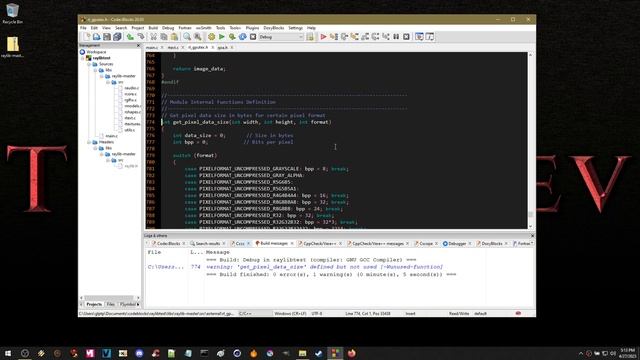Click the Save all files toolbar icon
Screen dimensions: 640x360
click(x=117, y=37)
